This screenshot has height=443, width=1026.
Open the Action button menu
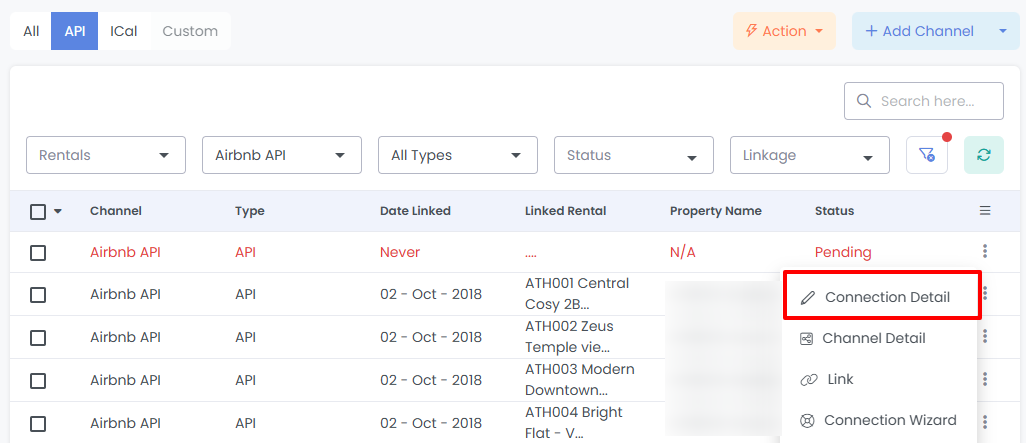784,31
